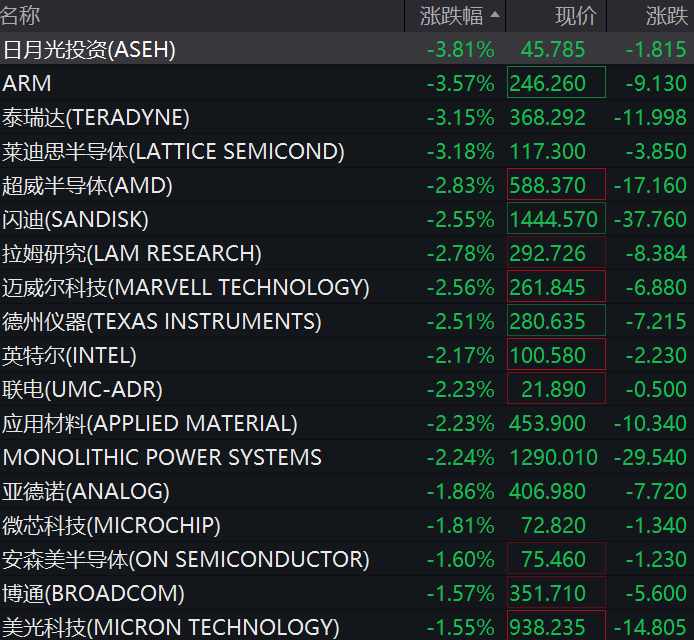Select MONOLITHIC POWER SYSTEMS row
The width and height of the screenshot is (694, 640).
(347, 457)
